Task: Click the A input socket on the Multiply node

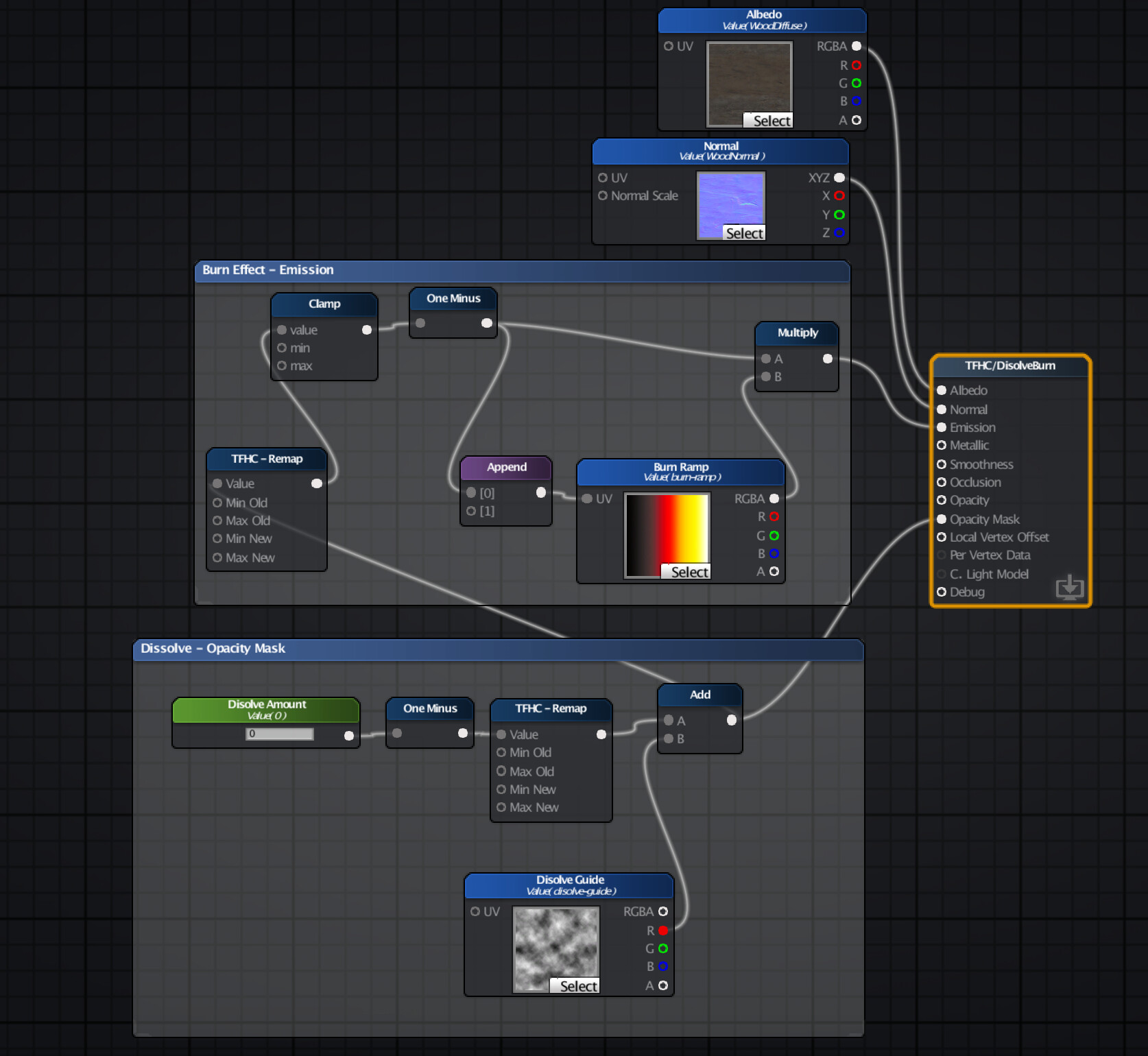Action: 765,358
